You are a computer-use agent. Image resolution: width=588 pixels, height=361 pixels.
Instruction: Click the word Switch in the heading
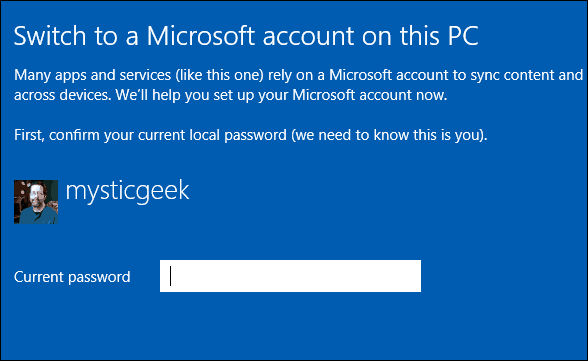click(x=50, y=36)
